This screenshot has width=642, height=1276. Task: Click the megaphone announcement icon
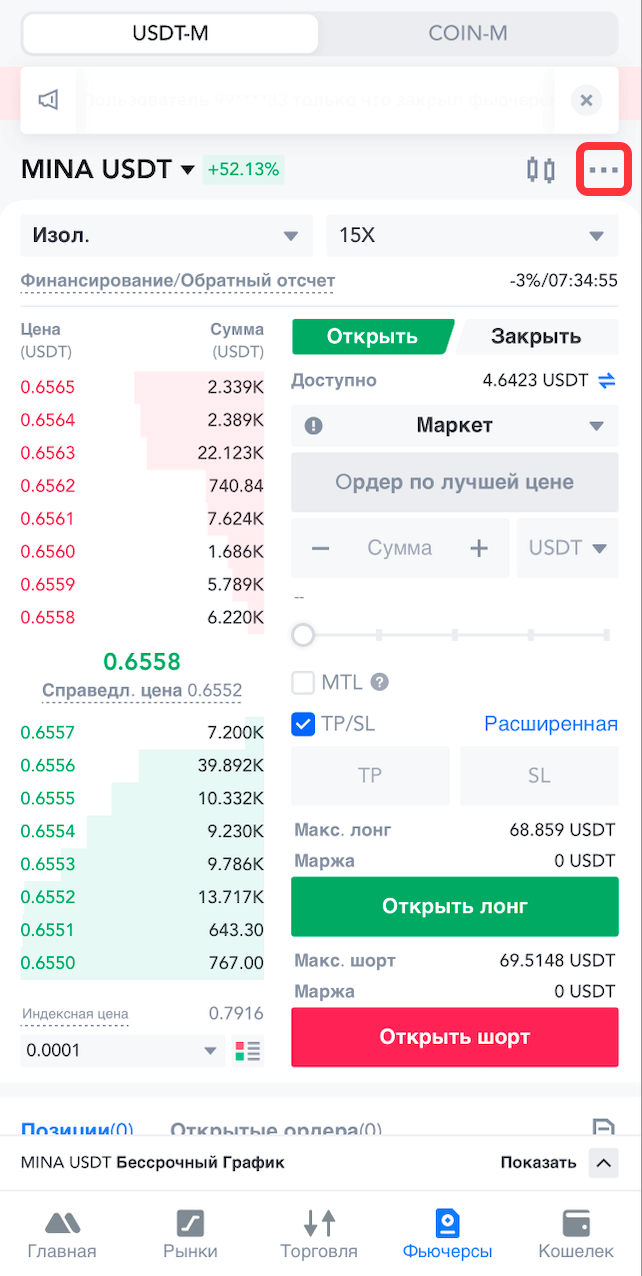[x=49, y=100]
